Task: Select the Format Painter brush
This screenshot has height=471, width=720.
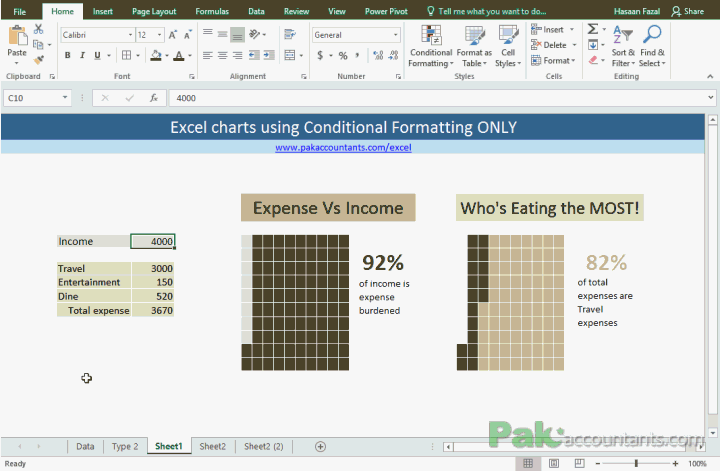Action: pos(39,59)
